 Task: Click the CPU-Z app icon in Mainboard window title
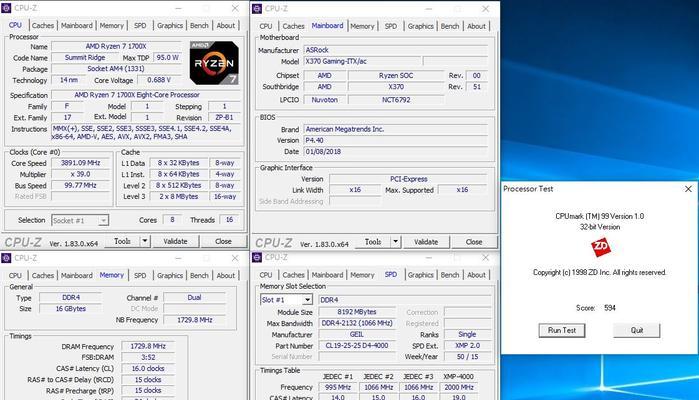coord(257,8)
